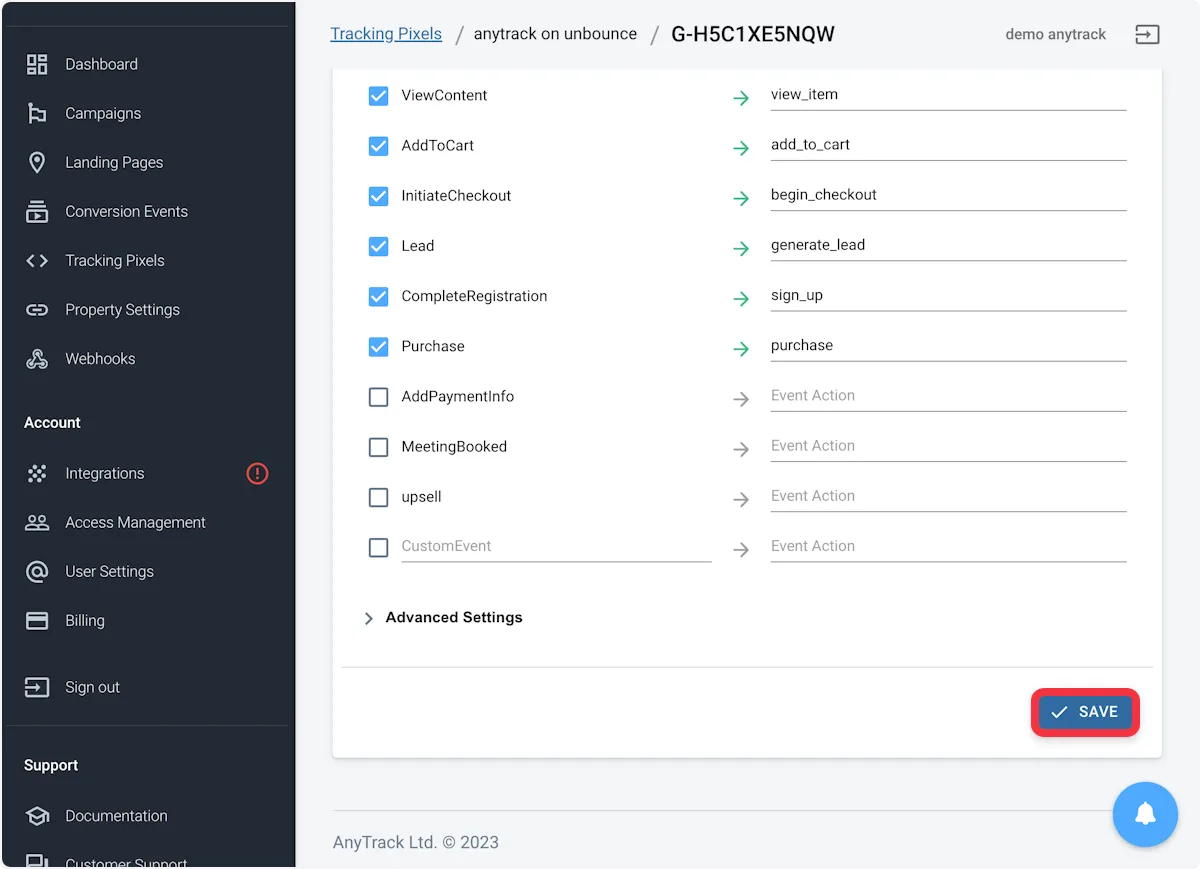Enable the CustomEvent checkbox
Screen dimensions: 1200x869
(x=378, y=547)
